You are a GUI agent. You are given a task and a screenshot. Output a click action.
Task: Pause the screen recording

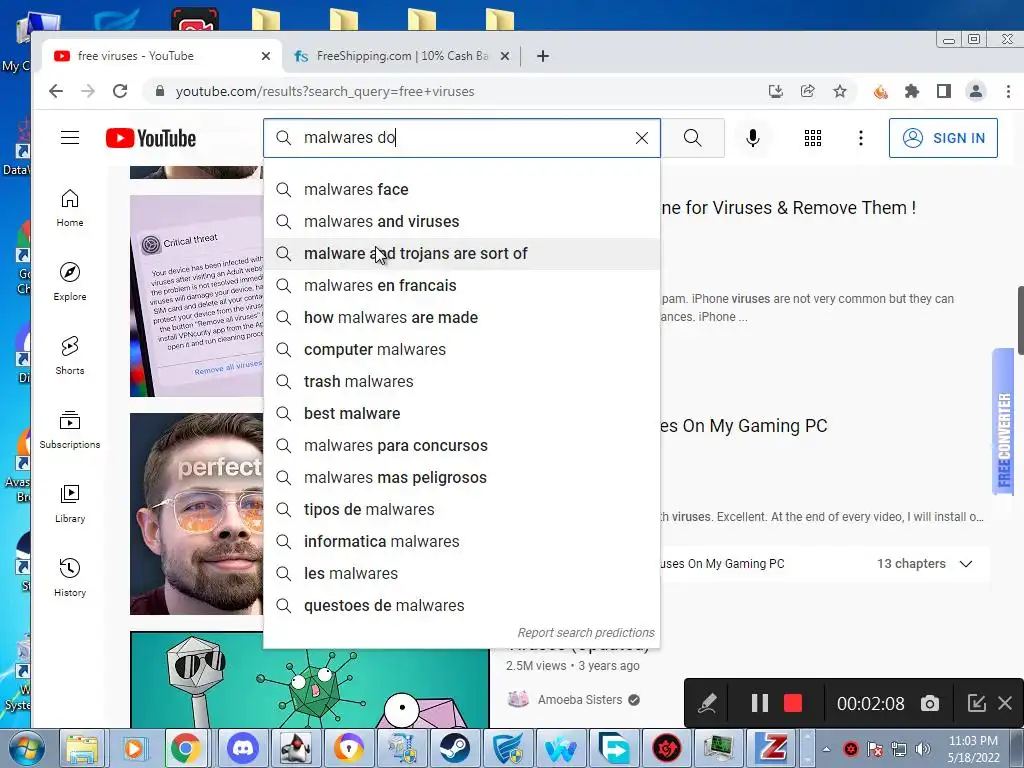760,703
